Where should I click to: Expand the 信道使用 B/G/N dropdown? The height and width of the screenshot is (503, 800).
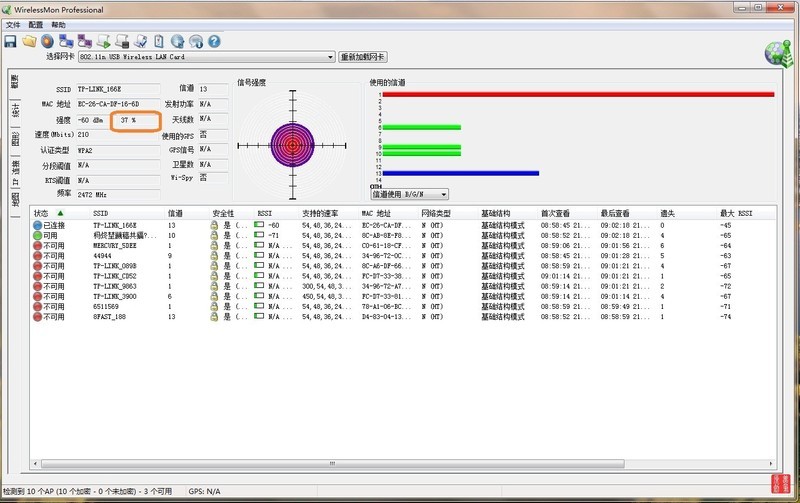pos(410,194)
